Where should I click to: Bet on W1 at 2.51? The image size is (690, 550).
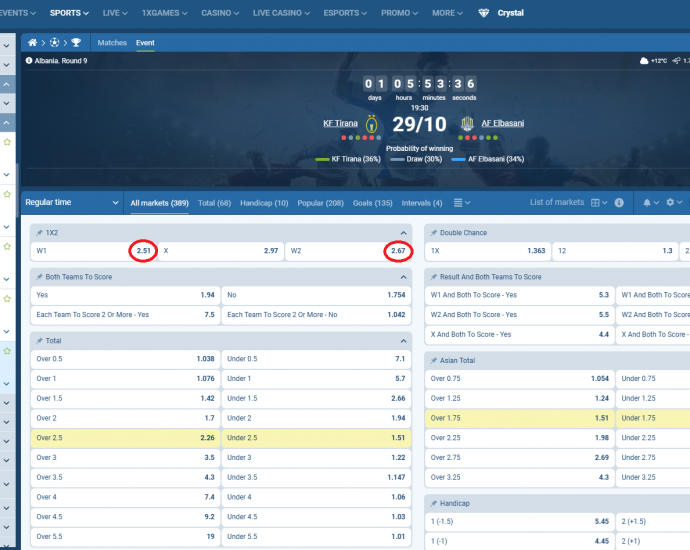coord(94,251)
